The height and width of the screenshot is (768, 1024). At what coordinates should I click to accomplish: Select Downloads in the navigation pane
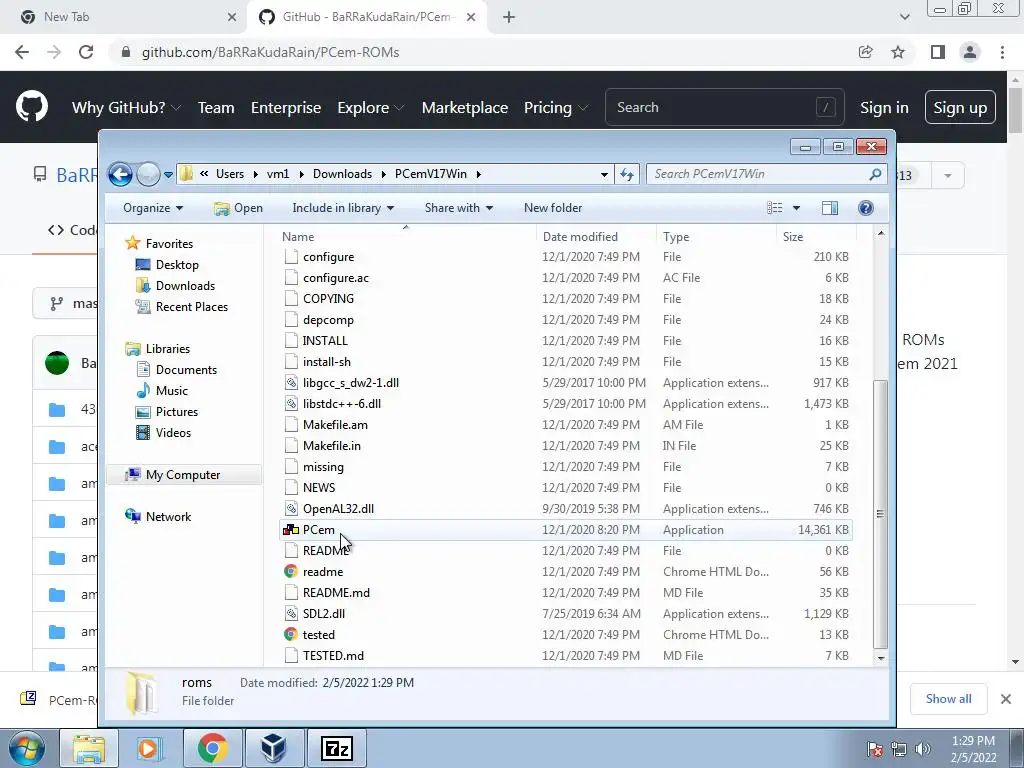coord(185,285)
